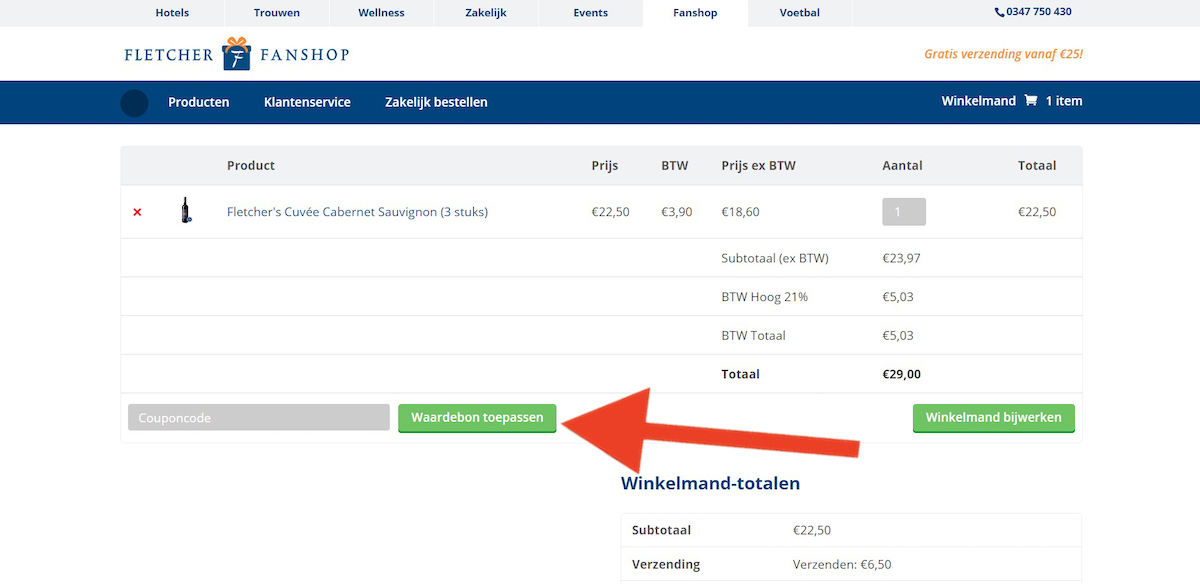This screenshot has width=1200, height=584.
Task: Click the Aantal column header
Action: [902, 166]
